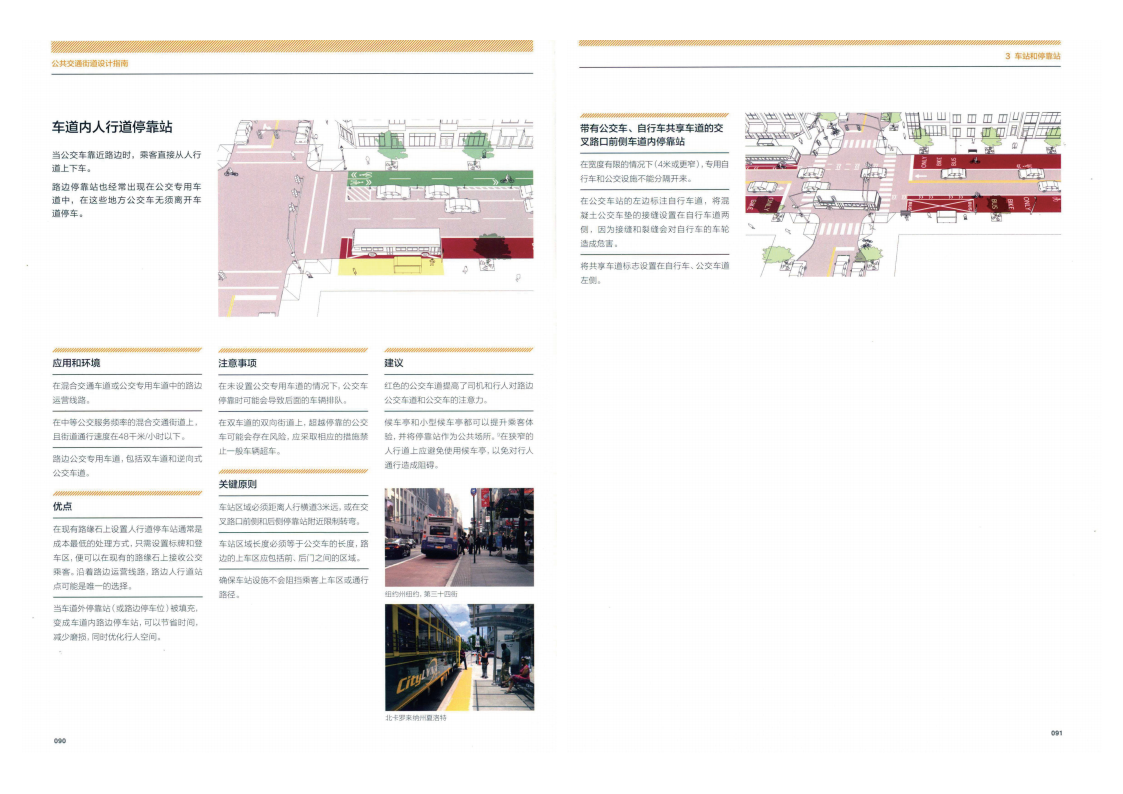Open the intersection illustration on the right page
This screenshot has width=1123, height=794.
[x=902, y=193]
